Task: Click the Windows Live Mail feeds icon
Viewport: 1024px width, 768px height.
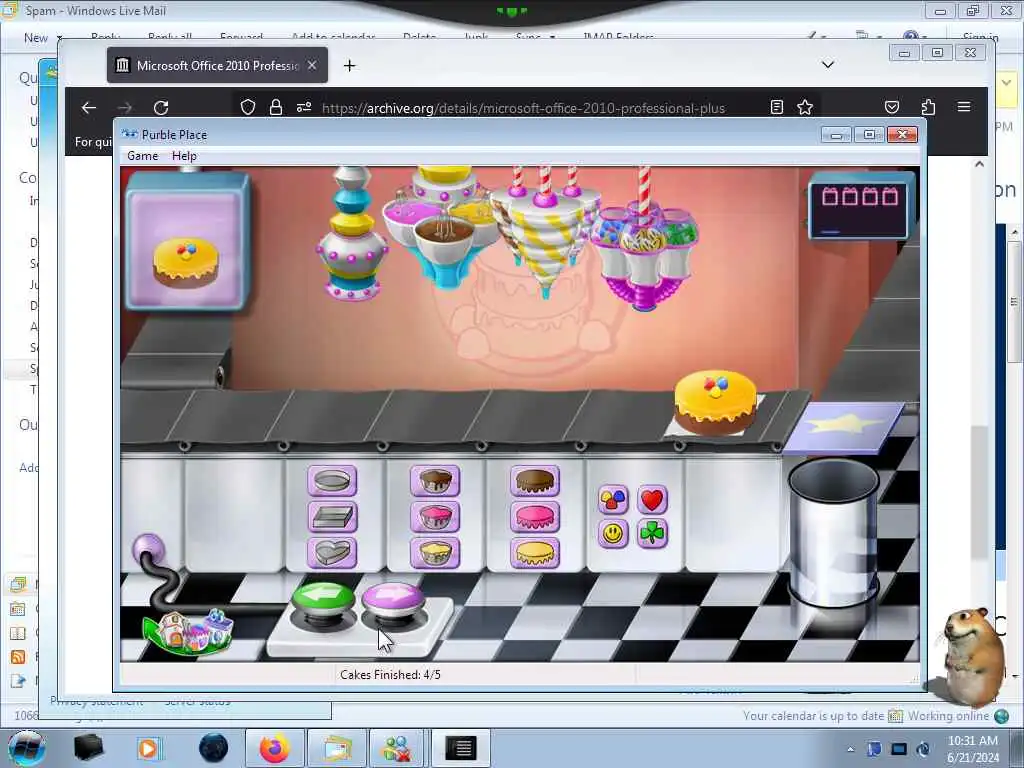Action: tap(18, 656)
